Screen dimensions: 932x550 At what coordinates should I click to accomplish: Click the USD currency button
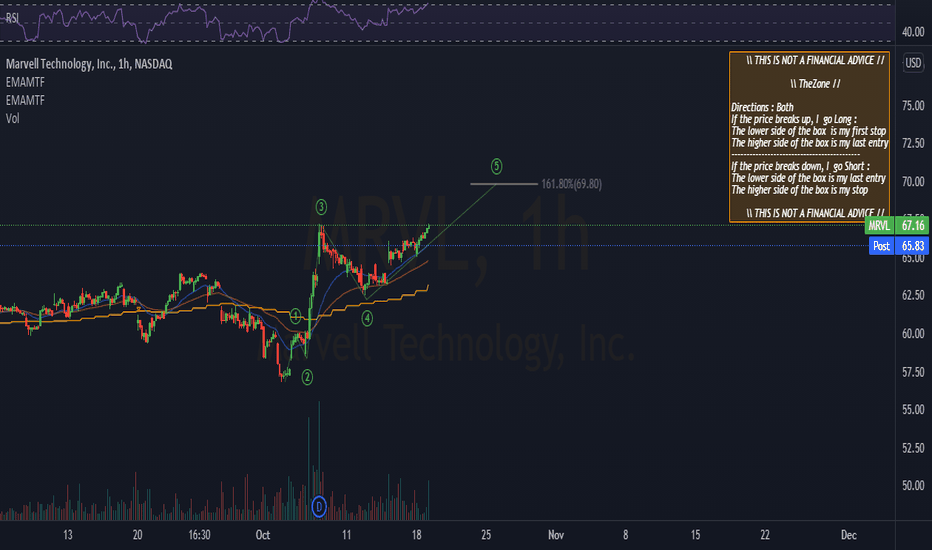(x=913, y=62)
